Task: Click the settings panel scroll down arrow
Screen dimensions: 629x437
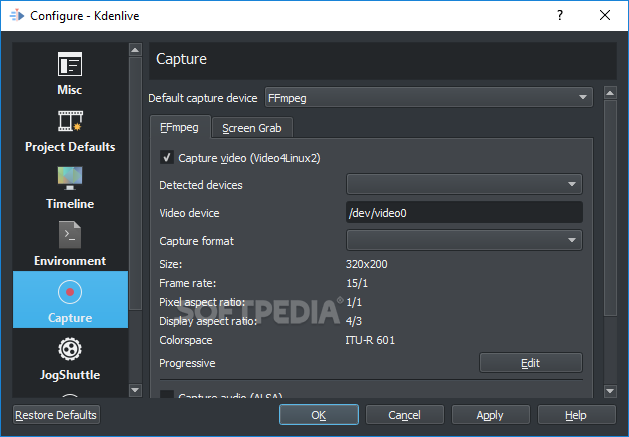Action: [610, 391]
